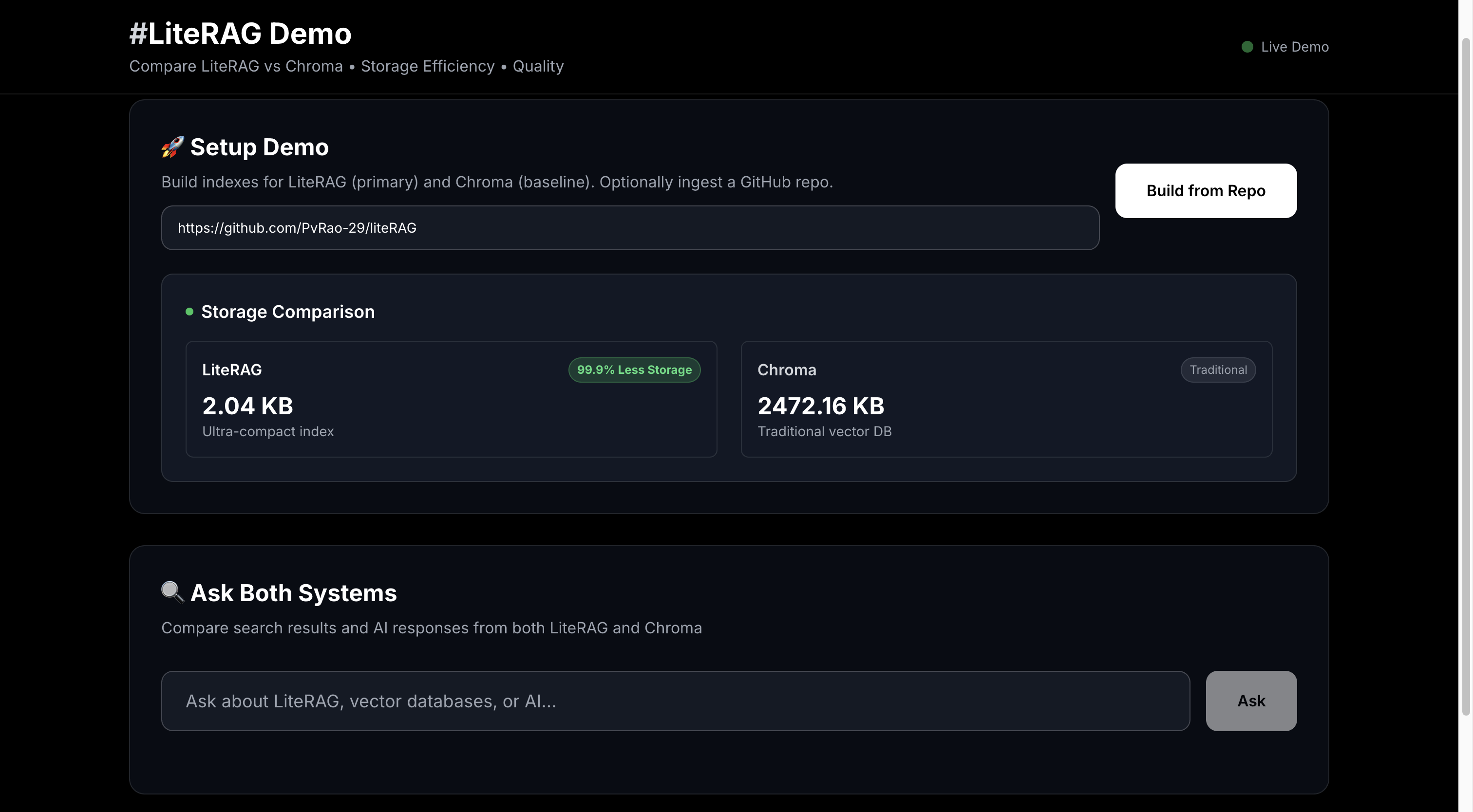1473x812 pixels.
Task: Click the green dot next to Storage Comparison
Action: pyautogui.click(x=189, y=312)
